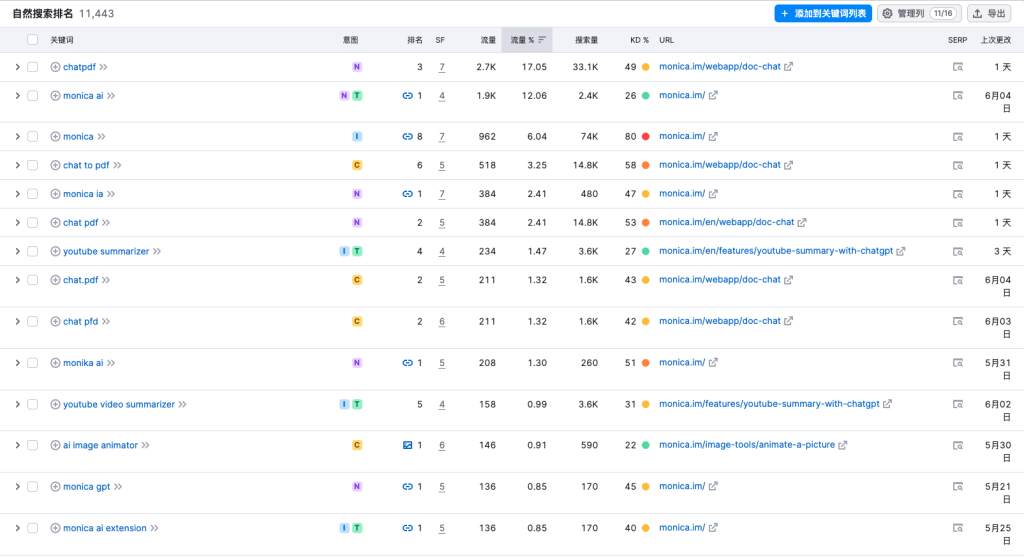Image resolution: width=1024 pixels, height=558 pixels.
Task: View SERP icon in ai image animator row
Action: point(957,446)
